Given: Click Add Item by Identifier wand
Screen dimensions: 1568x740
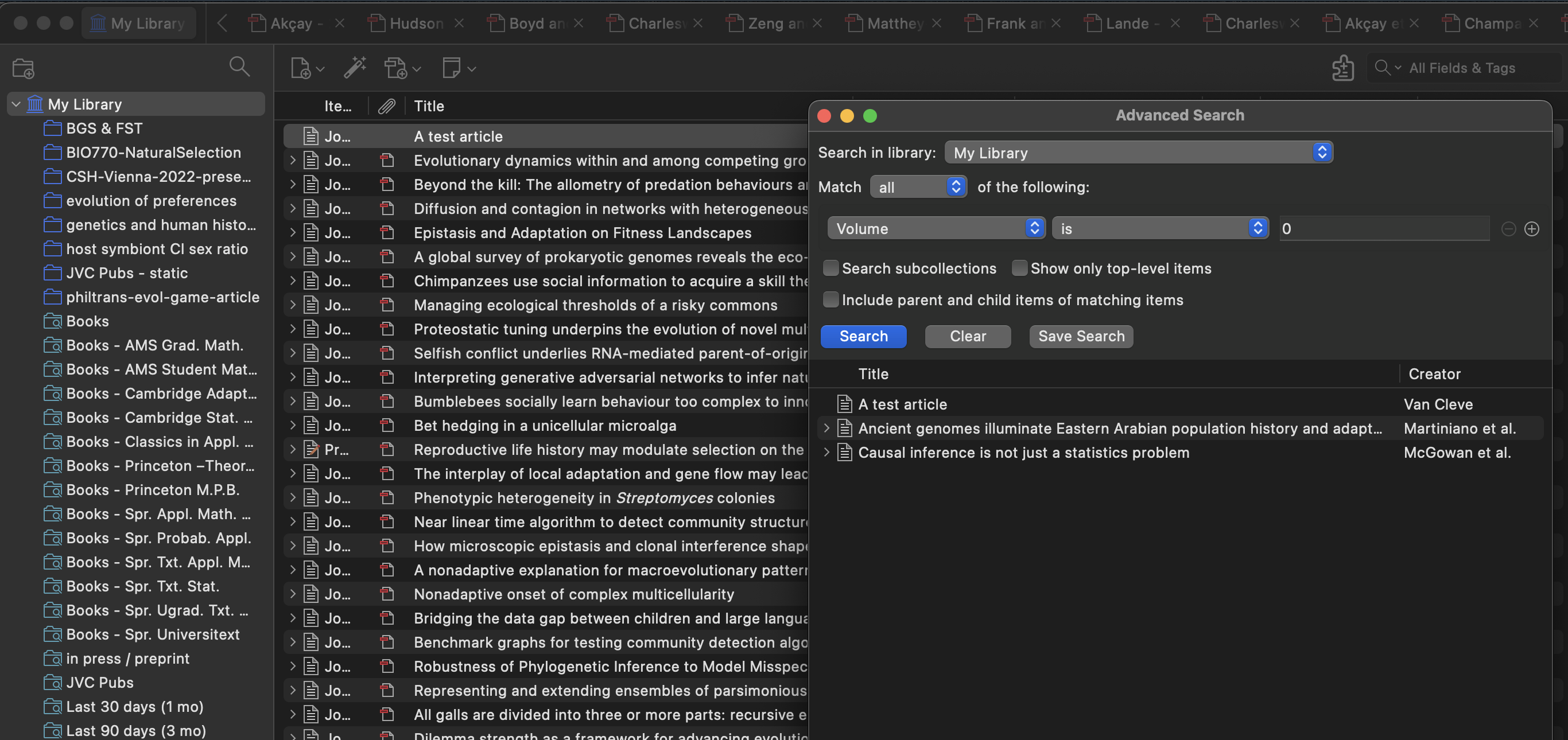Looking at the screenshot, I should (x=355, y=68).
